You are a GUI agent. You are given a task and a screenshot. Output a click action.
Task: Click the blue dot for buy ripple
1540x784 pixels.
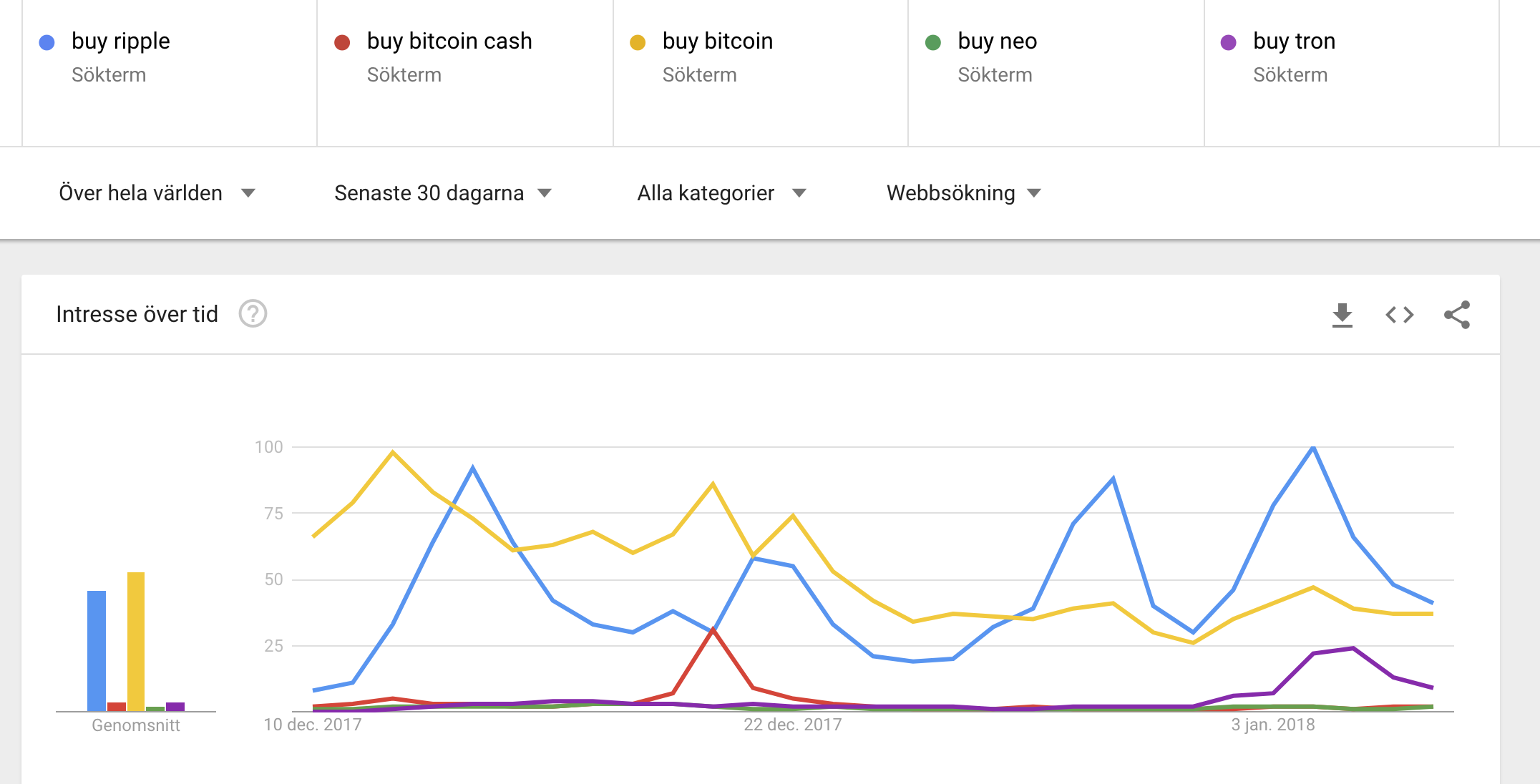pyautogui.click(x=47, y=43)
